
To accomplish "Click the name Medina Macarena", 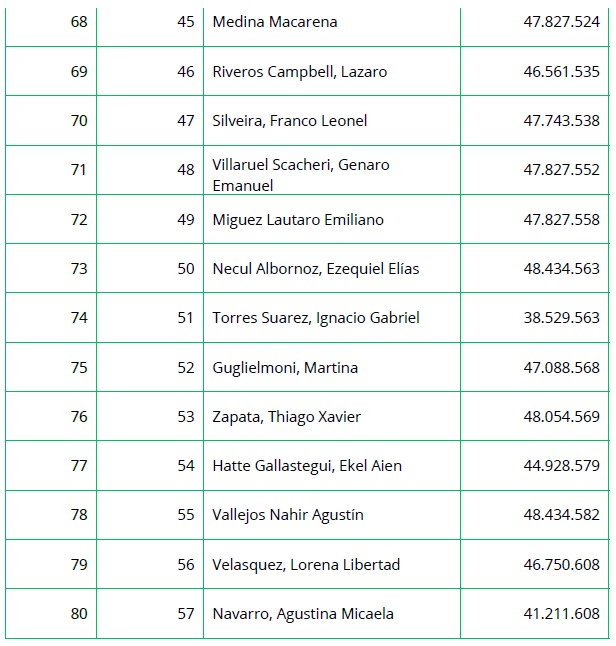I will pos(275,22).
